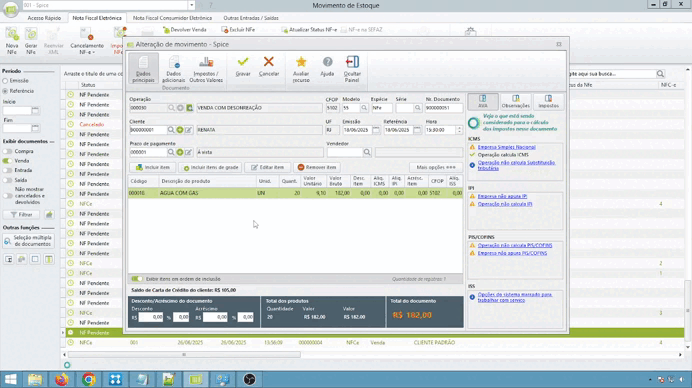This screenshot has width=692, height=388.
Task: Toggle Venda documents switch
Action: point(8,161)
